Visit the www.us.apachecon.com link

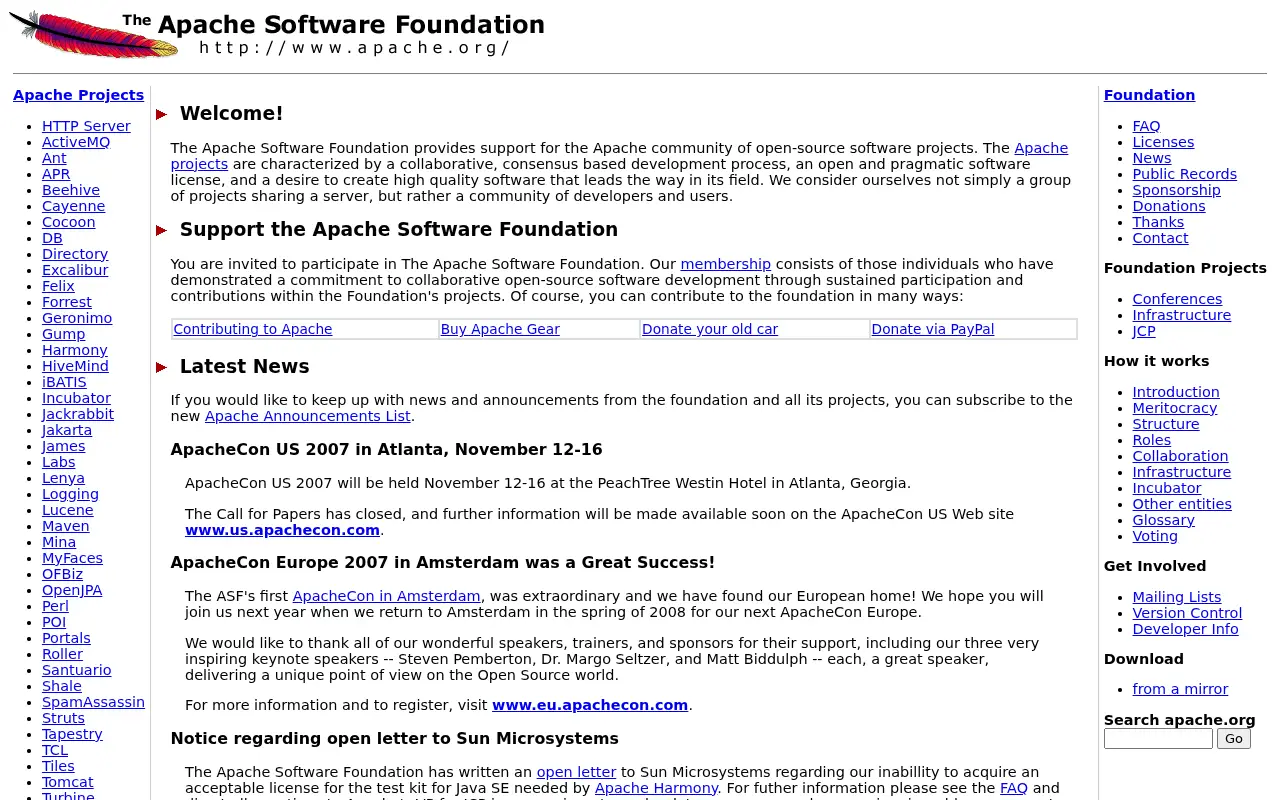(x=282, y=530)
